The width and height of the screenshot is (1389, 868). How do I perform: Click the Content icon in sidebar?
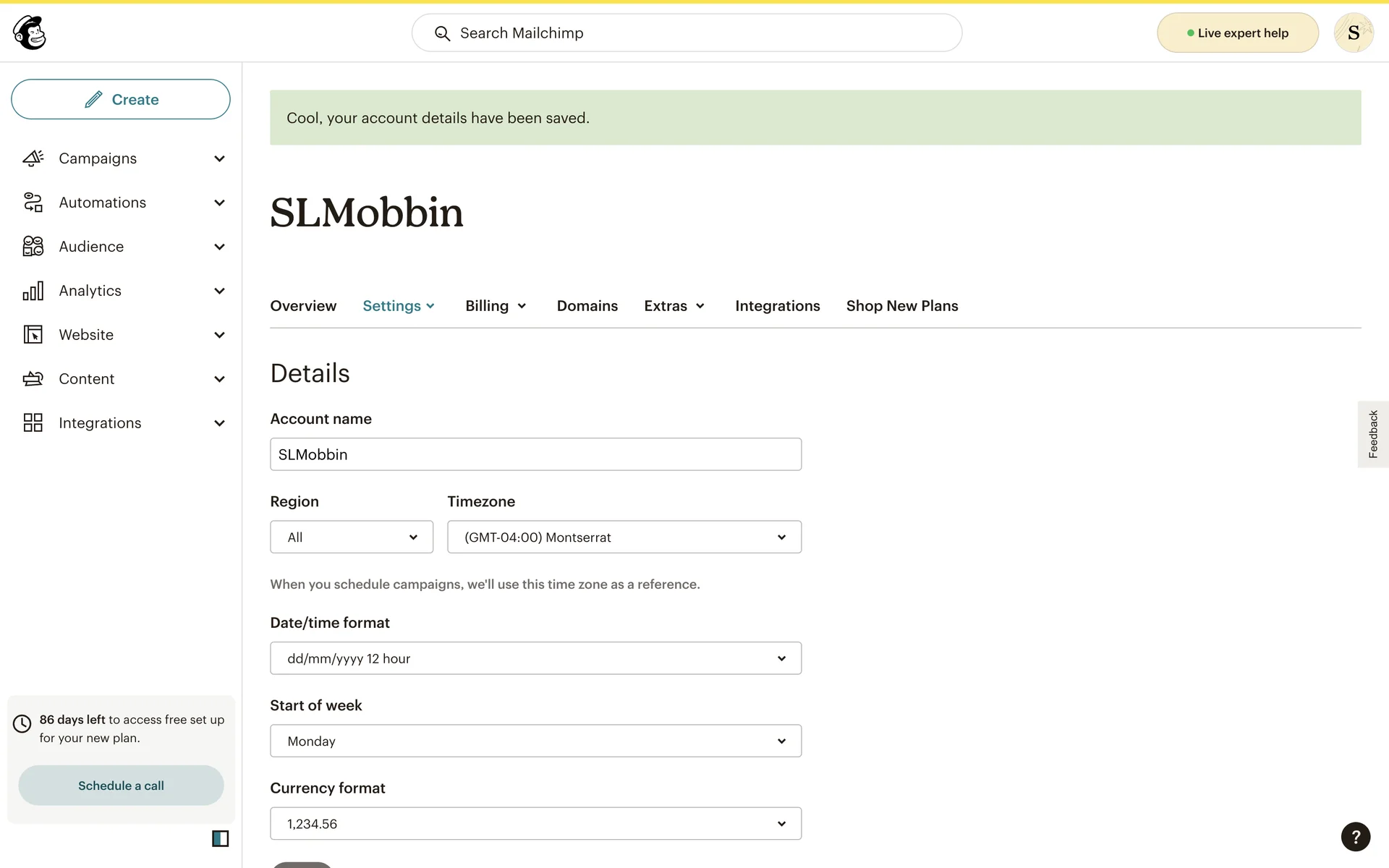coord(33,379)
